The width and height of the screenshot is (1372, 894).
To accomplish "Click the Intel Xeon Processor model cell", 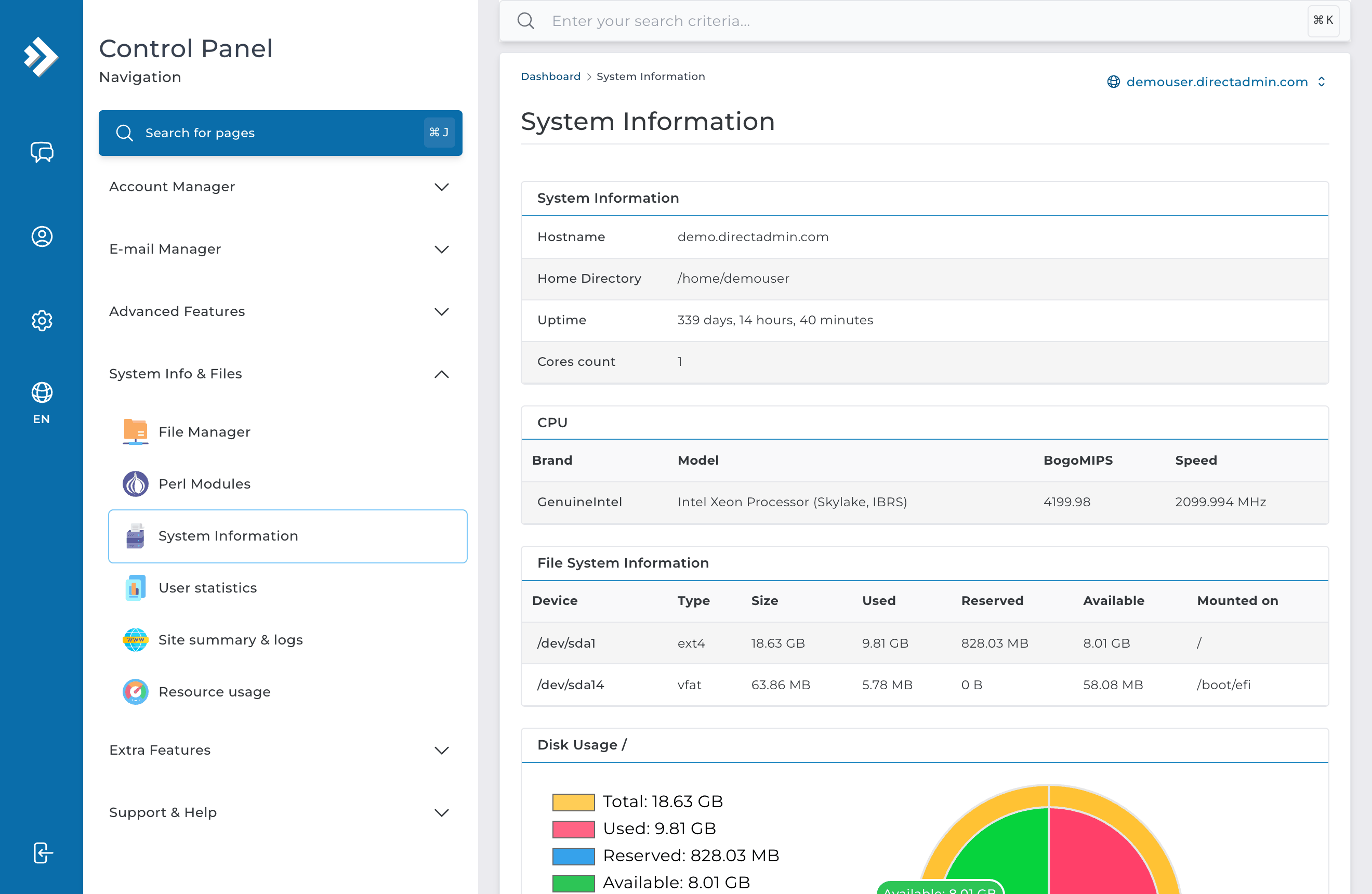I will click(x=792, y=502).
